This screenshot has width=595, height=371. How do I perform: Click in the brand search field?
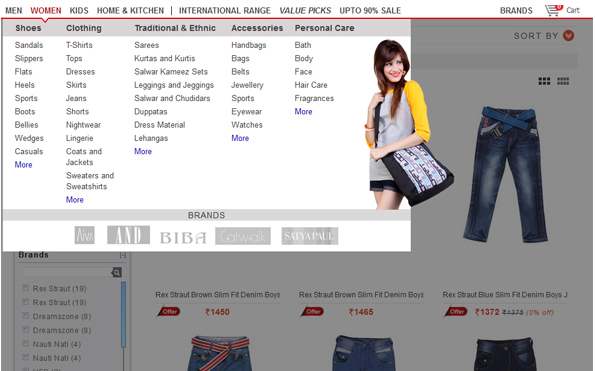[67, 272]
